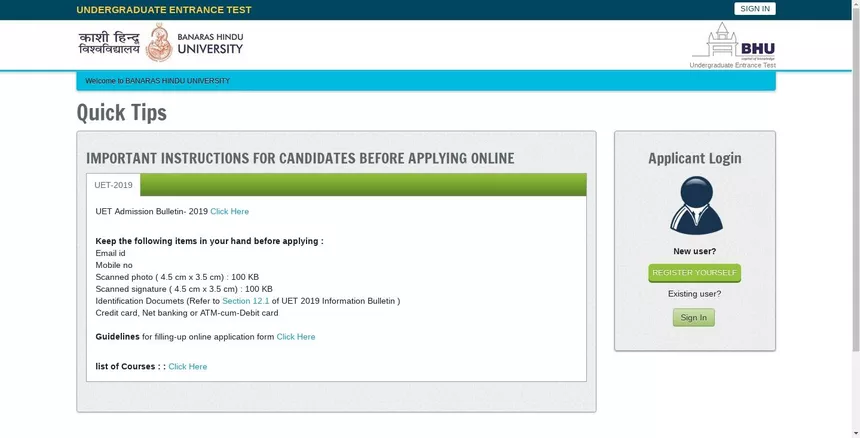The image size is (860, 438).
Task: Click the REGISTER YOURSELF button
Action: pyautogui.click(x=694, y=273)
